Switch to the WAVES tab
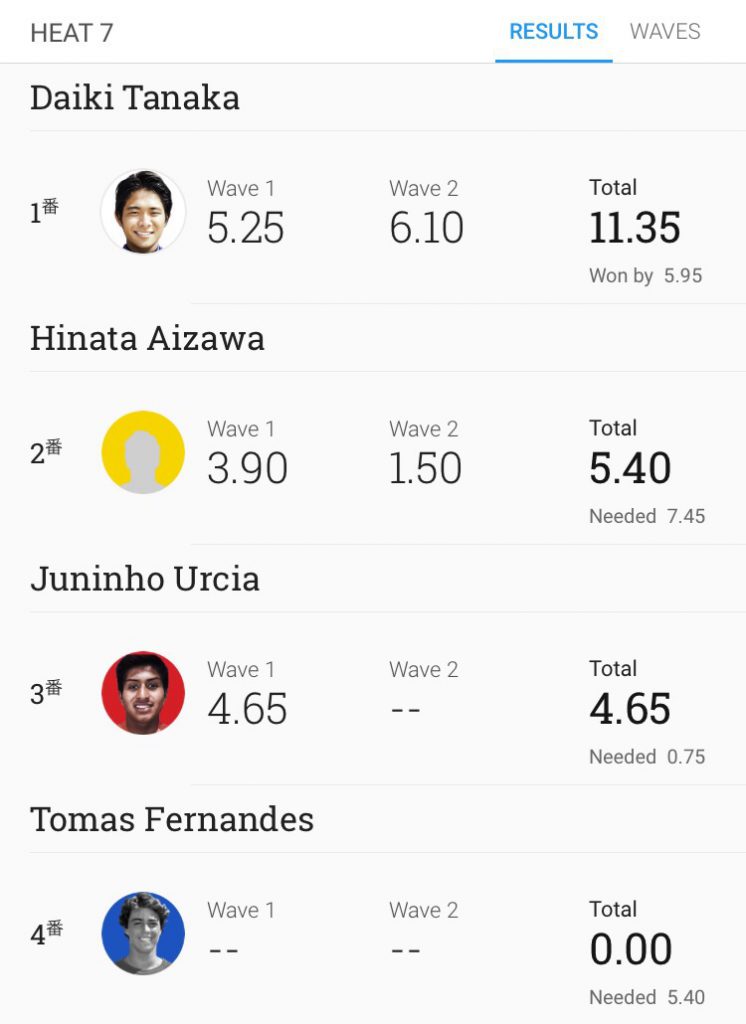 pos(665,31)
